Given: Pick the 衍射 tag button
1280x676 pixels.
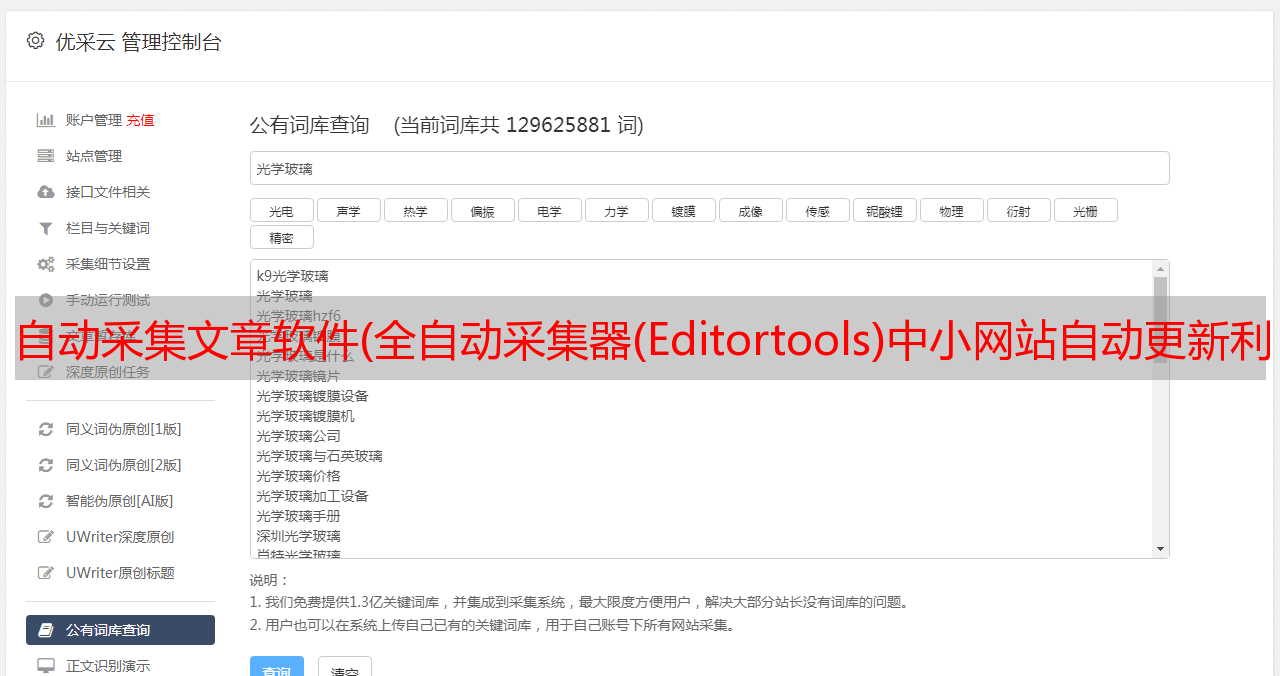Looking at the screenshot, I should tap(1018, 211).
